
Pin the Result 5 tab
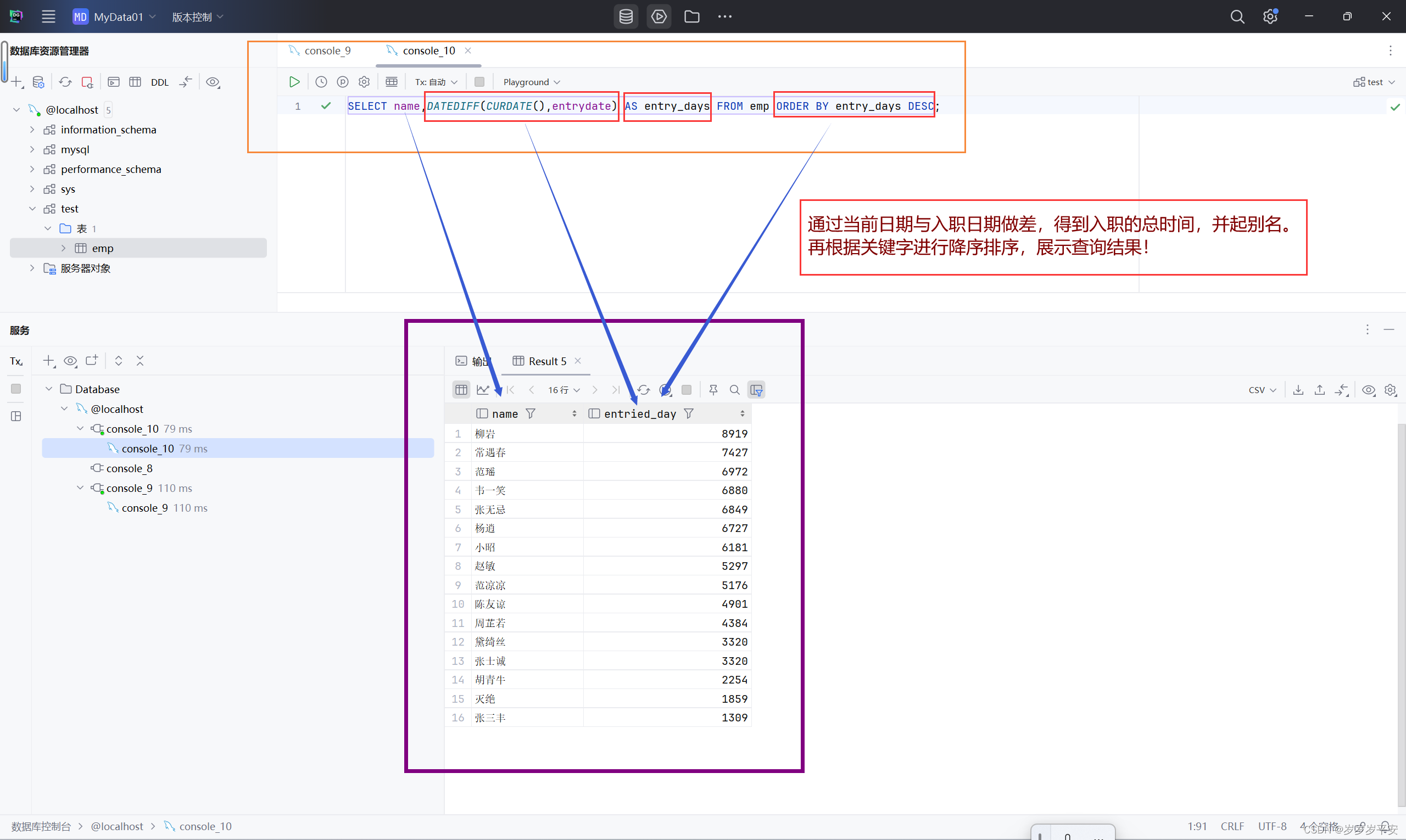point(713,390)
